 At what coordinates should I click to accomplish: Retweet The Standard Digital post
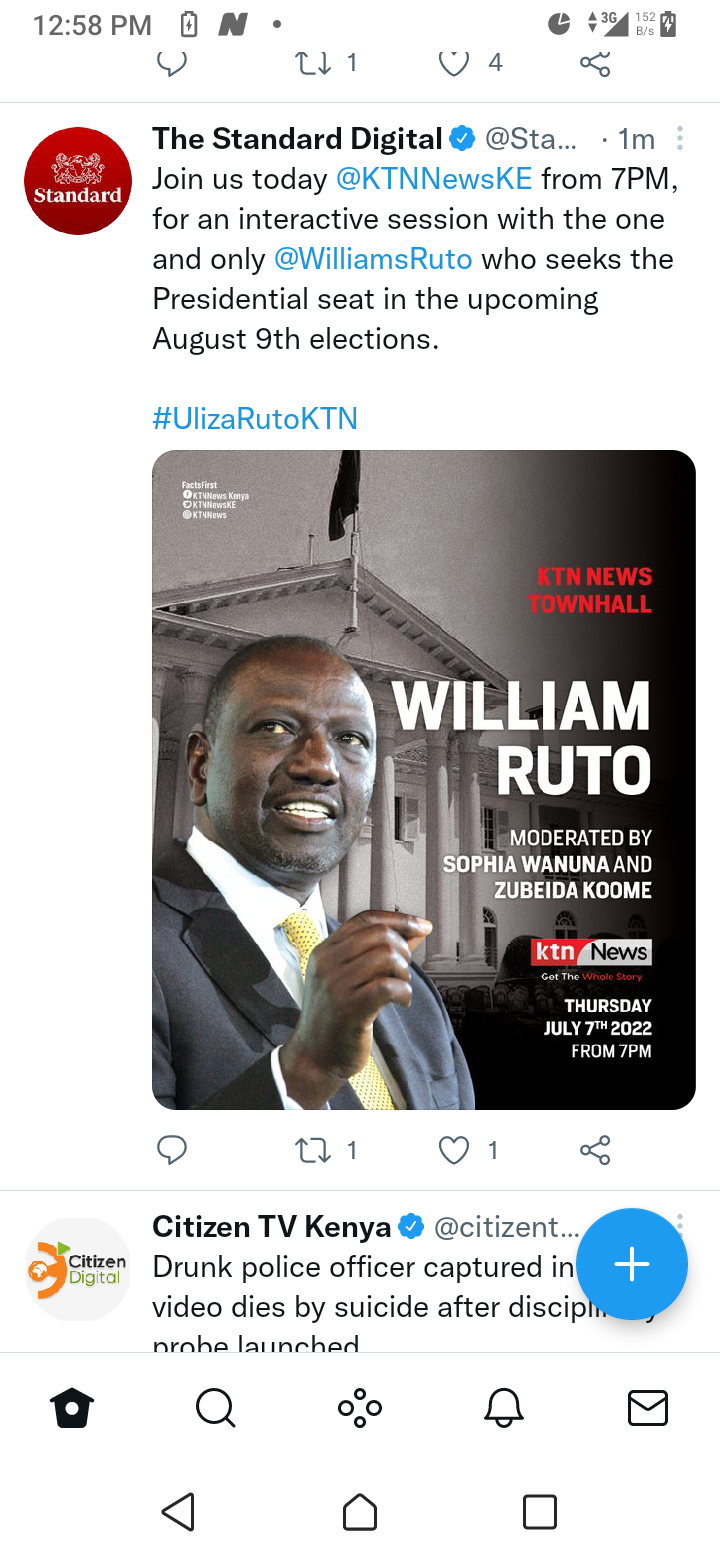coord(314,1150)
